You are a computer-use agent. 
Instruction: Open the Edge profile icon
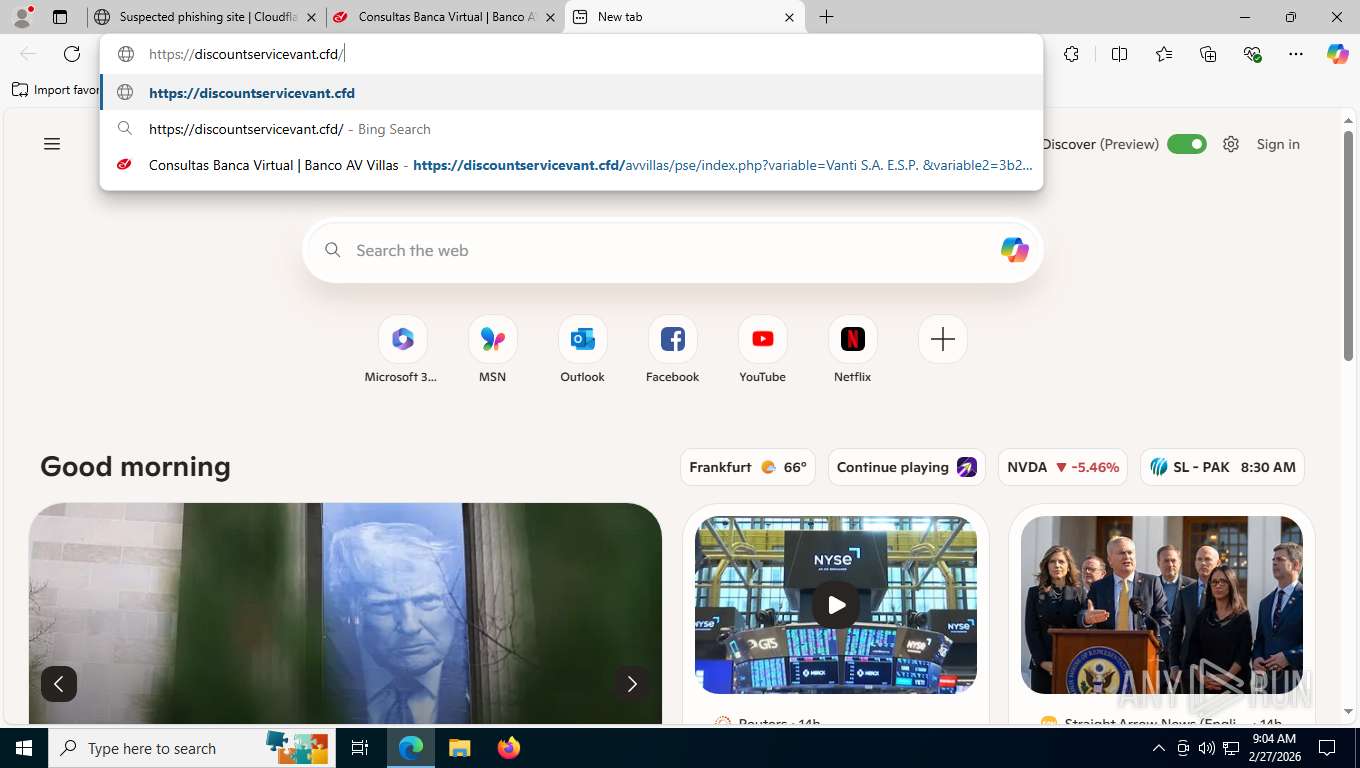[x=22, y=17]
